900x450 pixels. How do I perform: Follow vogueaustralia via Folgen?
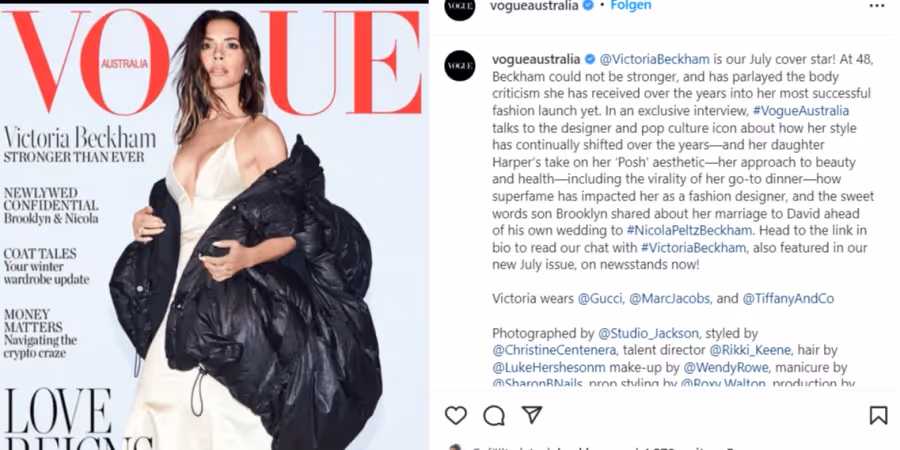(x=631, y=6)
